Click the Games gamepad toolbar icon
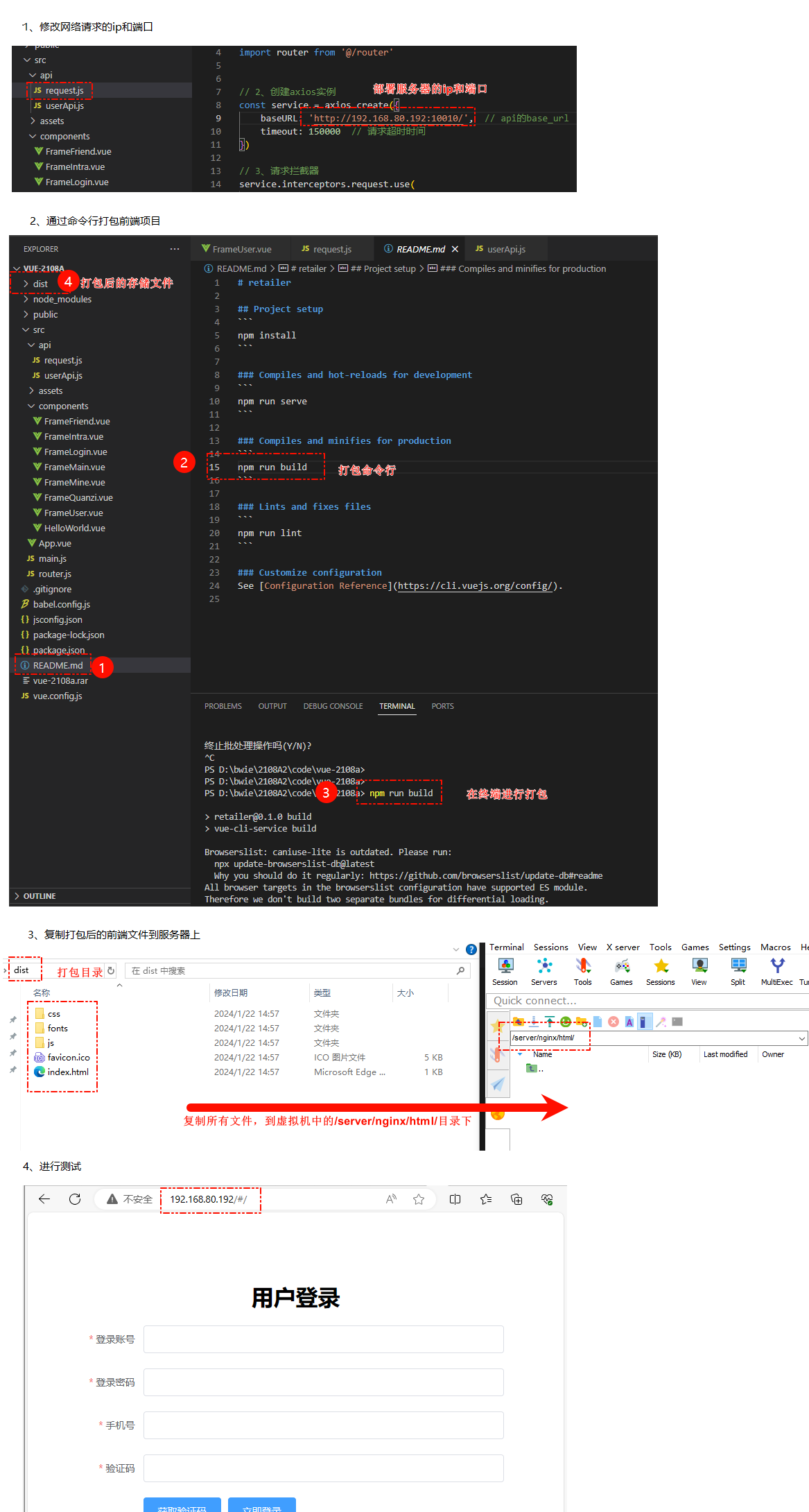This screenshot has width=809, height=1512. pyautogui.click(x=622, y=965)
